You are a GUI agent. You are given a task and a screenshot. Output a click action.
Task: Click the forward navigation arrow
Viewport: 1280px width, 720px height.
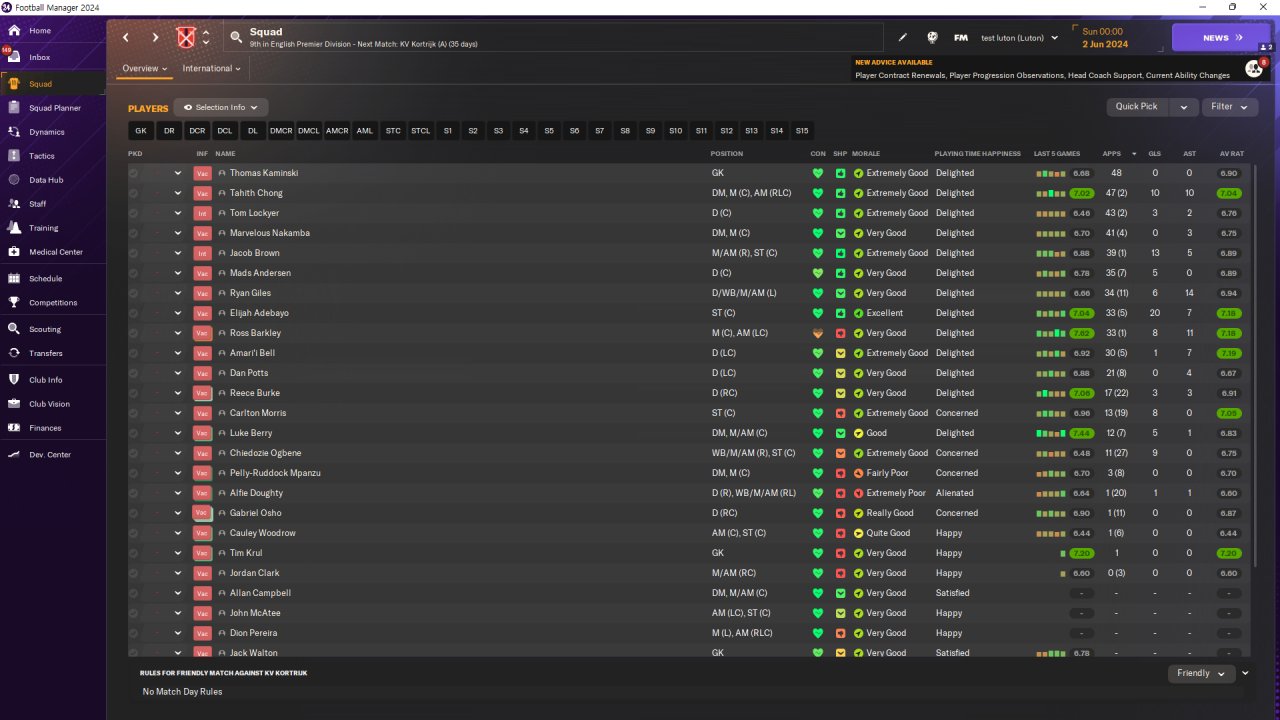155,38
